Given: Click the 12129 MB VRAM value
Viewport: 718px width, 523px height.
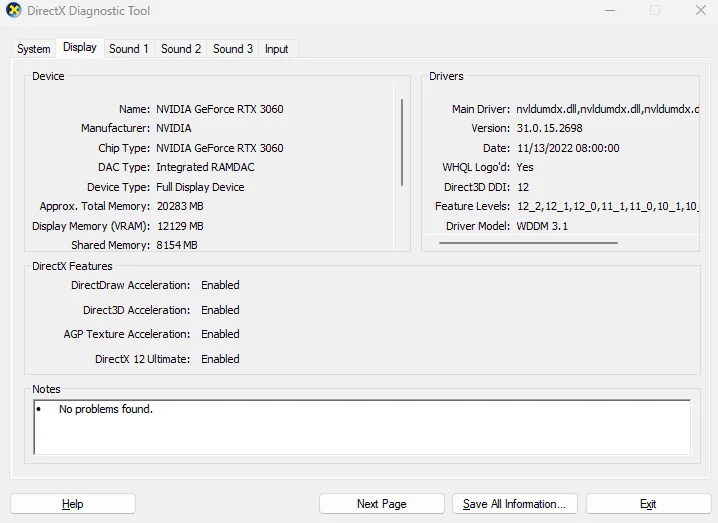Looking at the screenshot, I should pyautogui.click(x=180, y=226).
